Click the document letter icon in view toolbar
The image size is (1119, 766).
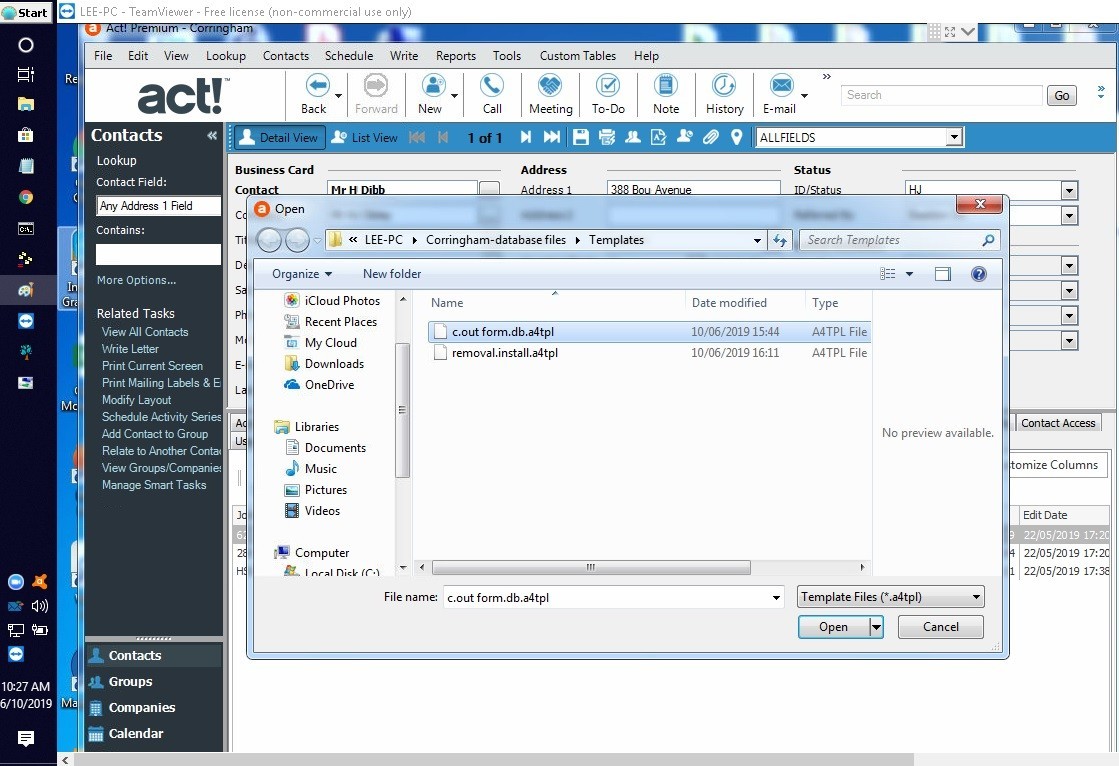(658, 137)
